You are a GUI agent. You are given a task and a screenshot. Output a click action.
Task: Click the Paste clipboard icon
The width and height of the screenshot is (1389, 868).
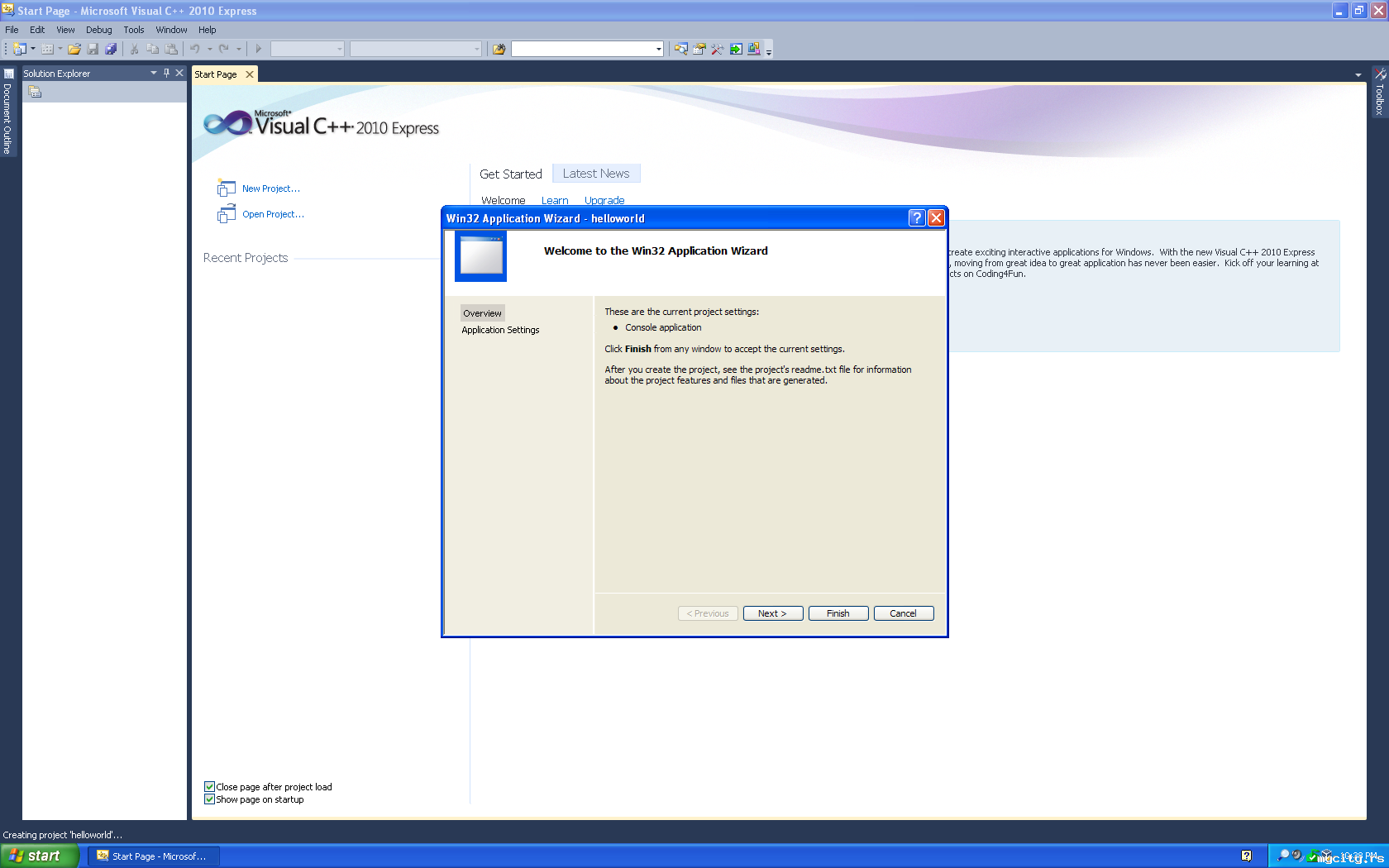coord(171,49)
